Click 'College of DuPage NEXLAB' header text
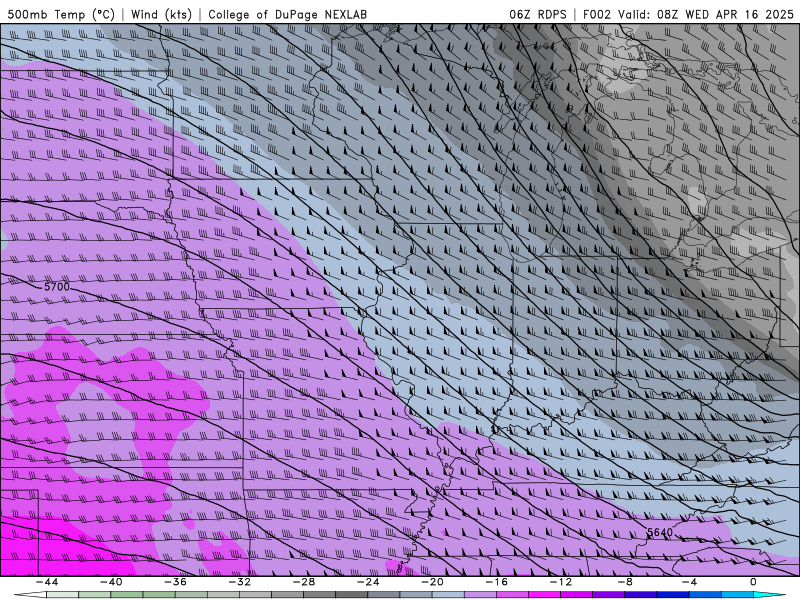 [x=287, y=14]
